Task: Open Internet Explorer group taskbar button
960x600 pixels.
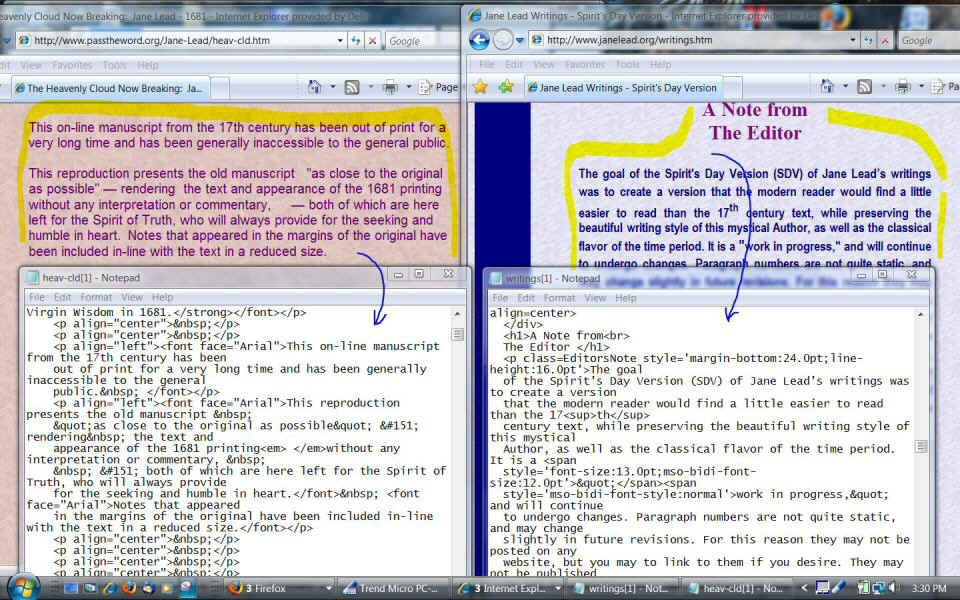Action: coord(510,588)
